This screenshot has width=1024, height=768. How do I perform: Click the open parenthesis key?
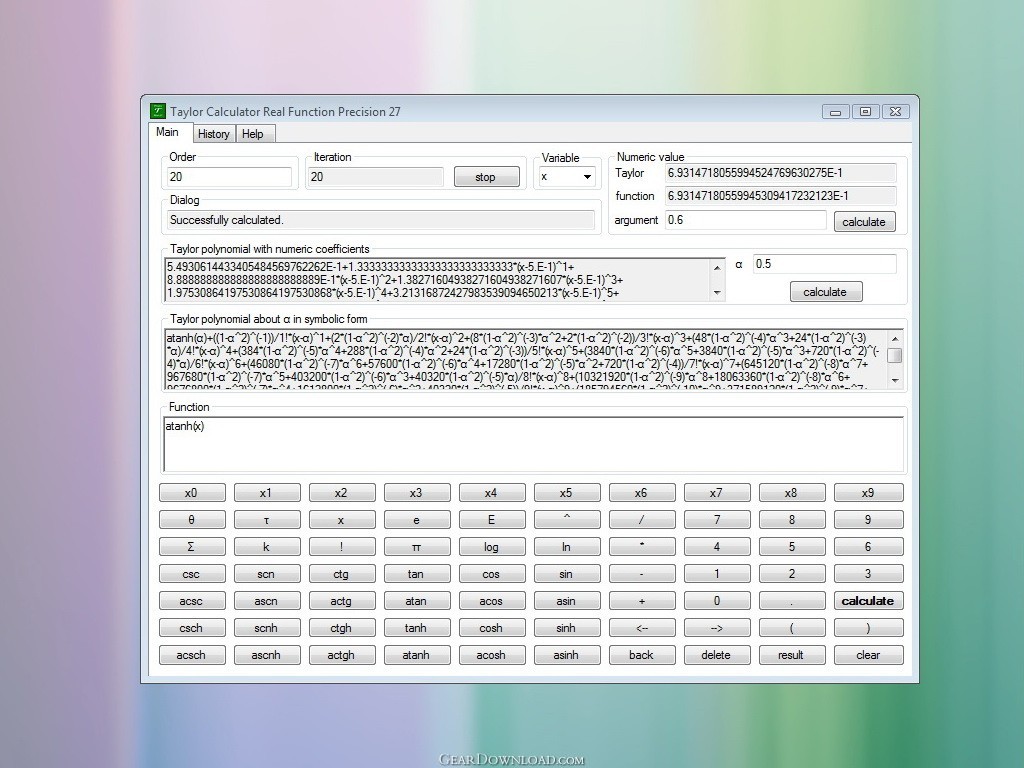792,628
